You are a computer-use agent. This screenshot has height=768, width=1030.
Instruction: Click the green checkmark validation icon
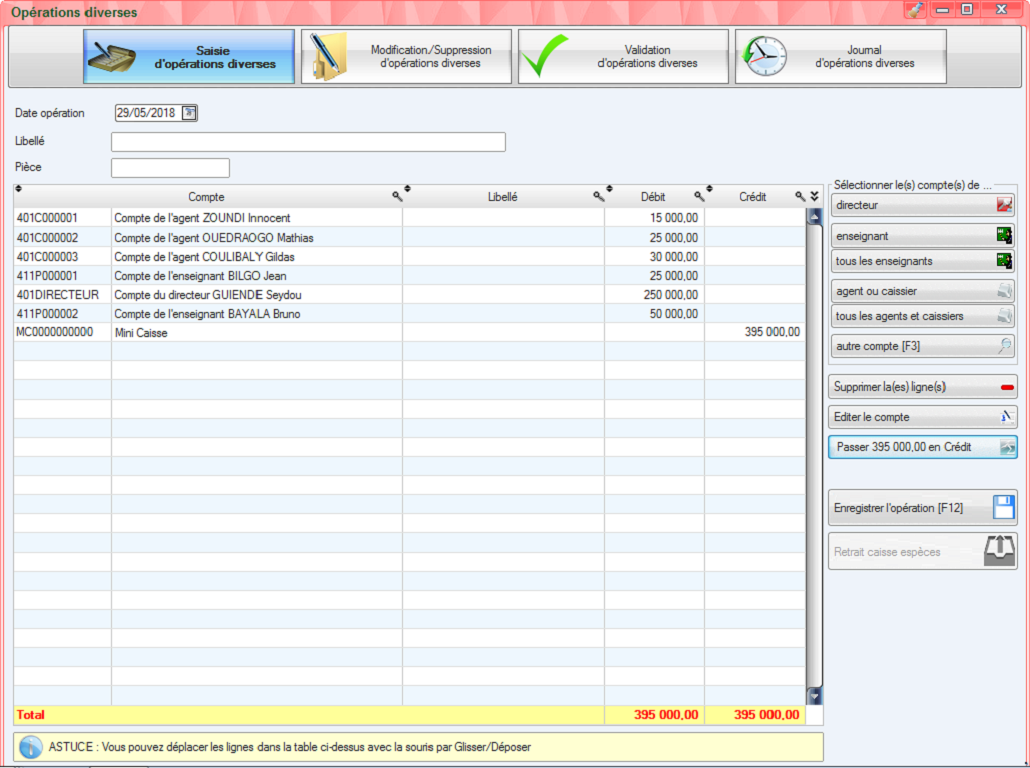[544, 56]
